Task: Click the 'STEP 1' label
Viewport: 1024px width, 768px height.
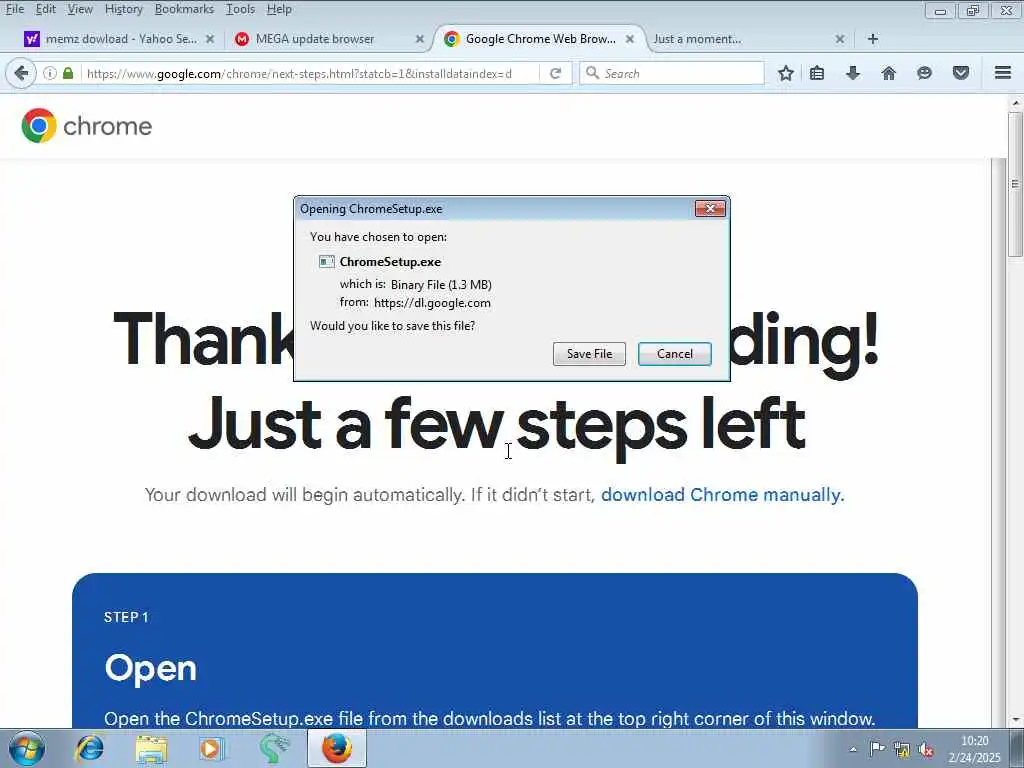Action: [126, 617]
